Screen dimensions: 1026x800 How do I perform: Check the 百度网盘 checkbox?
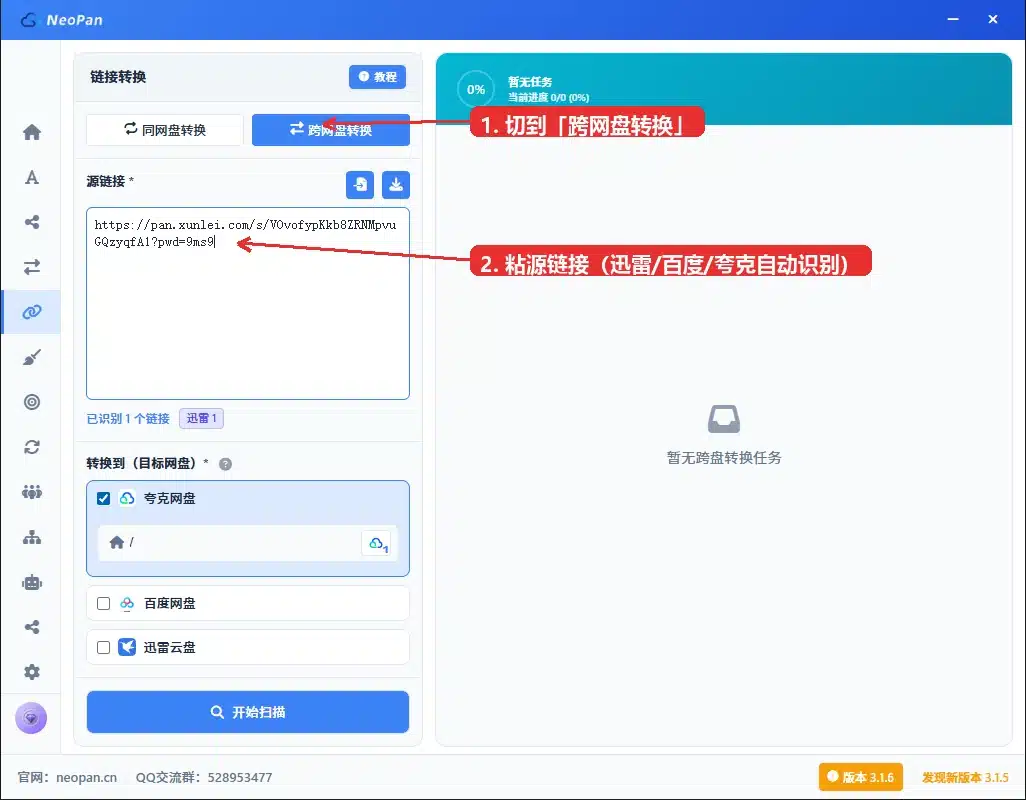click(x=103, y=603)
